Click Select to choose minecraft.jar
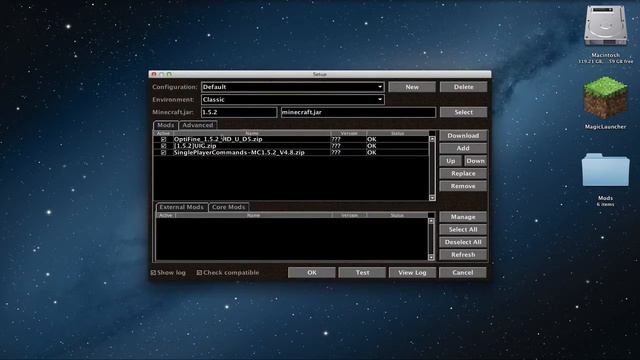 [x=463, y=112]
